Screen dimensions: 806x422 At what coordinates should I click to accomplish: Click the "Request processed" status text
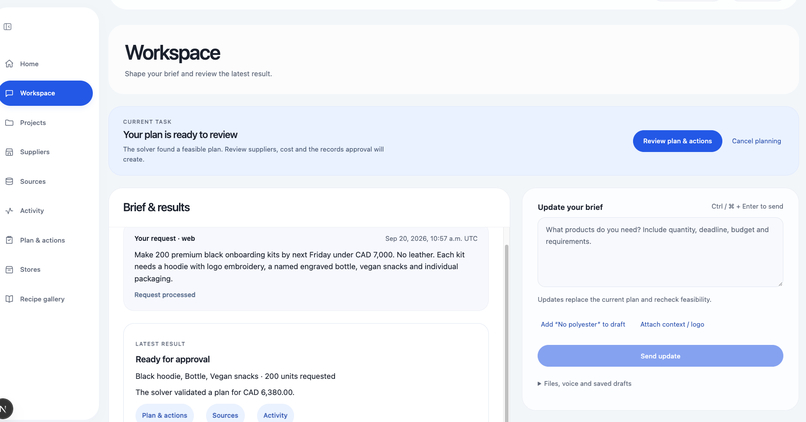pyautogui.click(x=164, y=295)
